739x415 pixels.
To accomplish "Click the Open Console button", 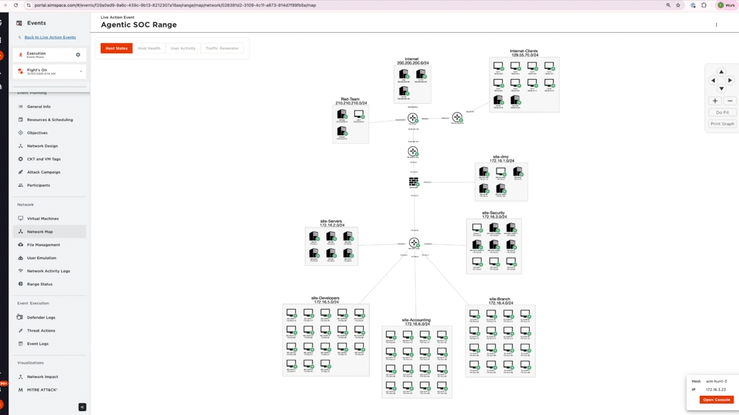I will tap(716, 400).
